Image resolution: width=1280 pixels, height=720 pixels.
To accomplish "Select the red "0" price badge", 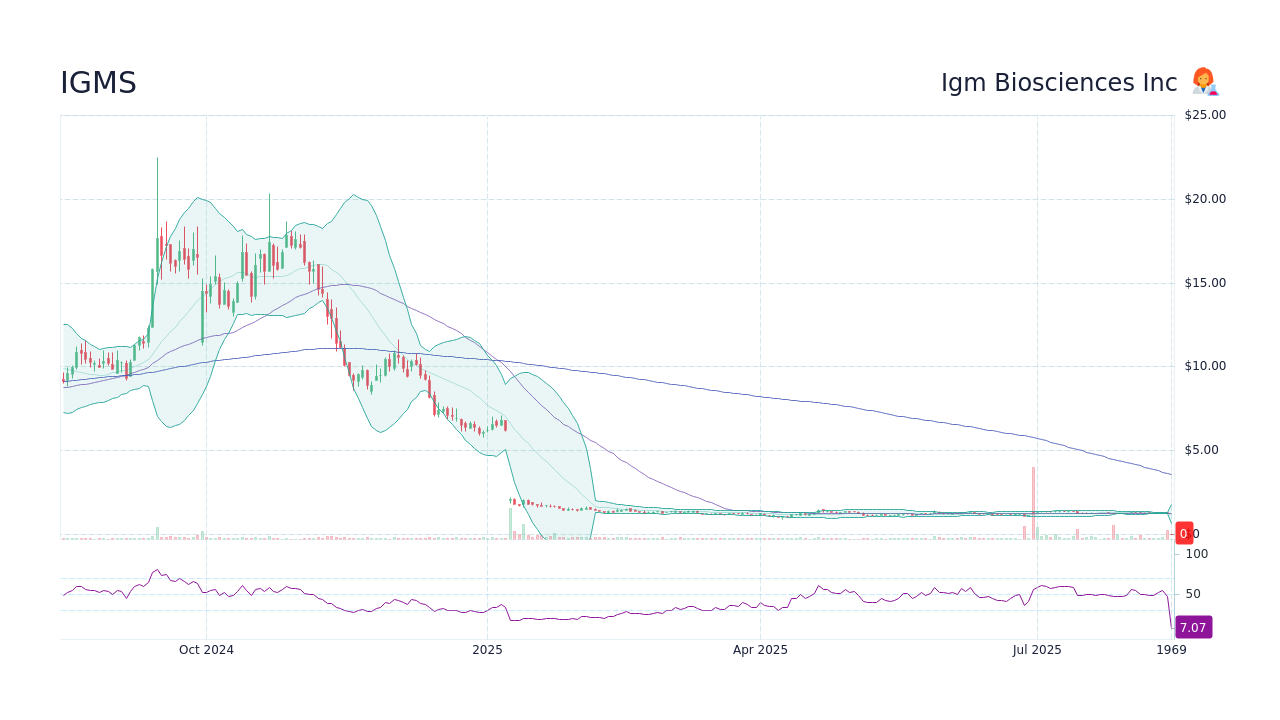I will (1184, 534).
